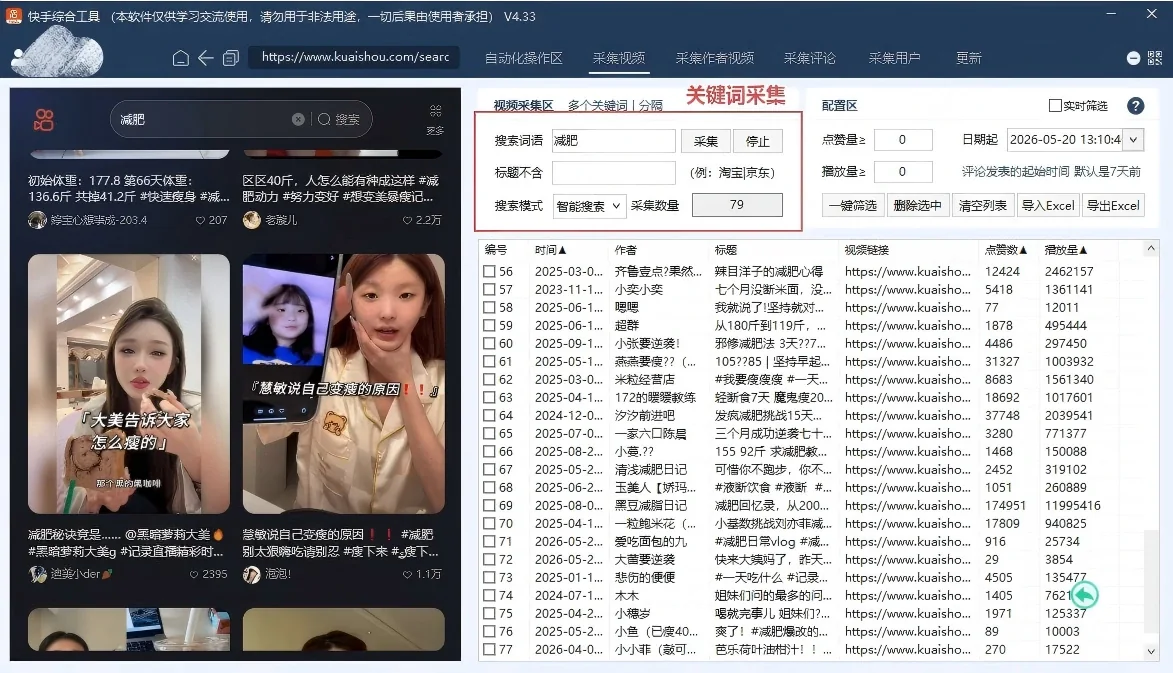Click the 标题不含 input field

[x=613, y=173]
